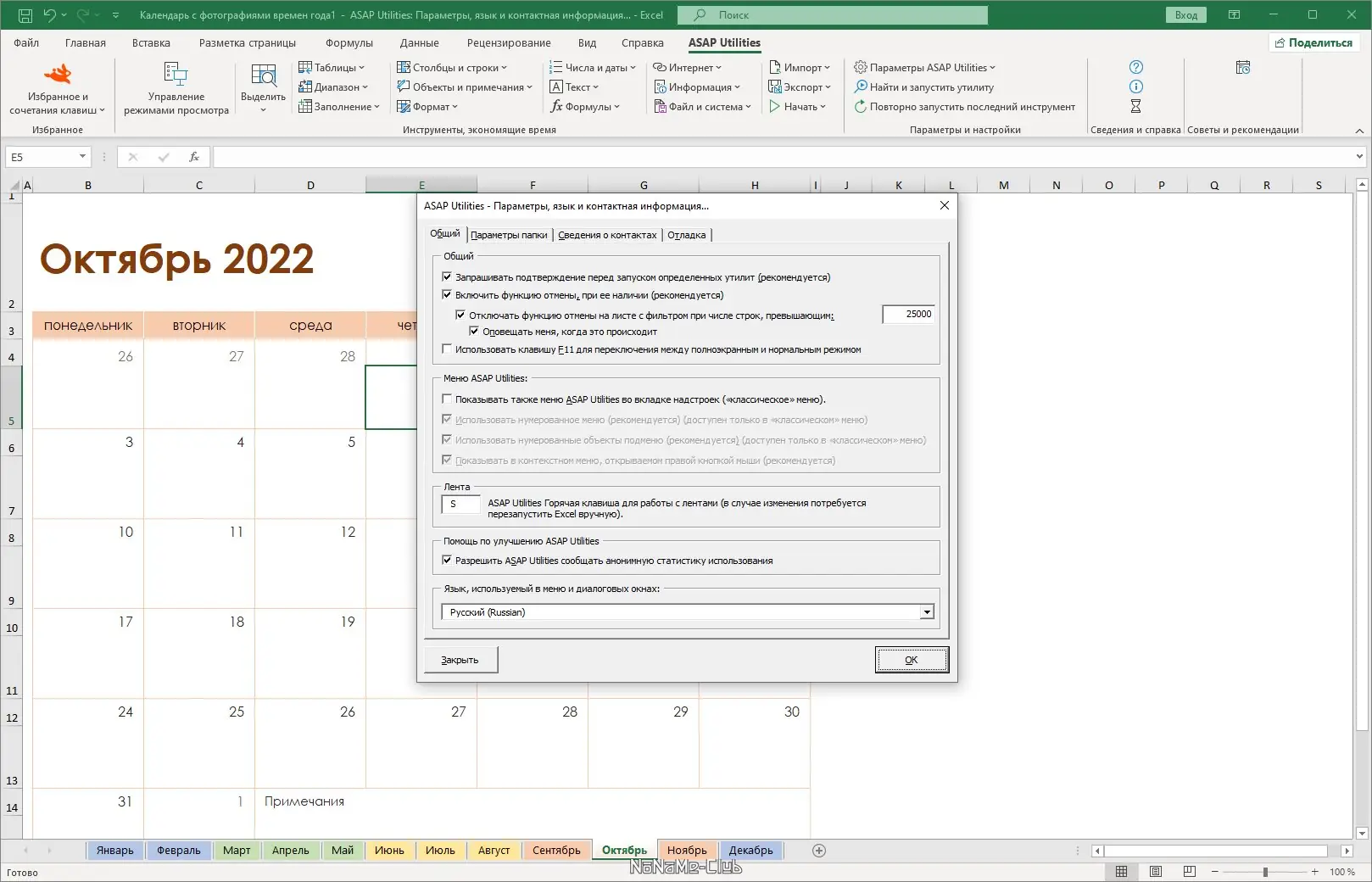Click the Поделиться share button
The width and height of the screenshot is (1372, 882).
(x=1314, y=42)
